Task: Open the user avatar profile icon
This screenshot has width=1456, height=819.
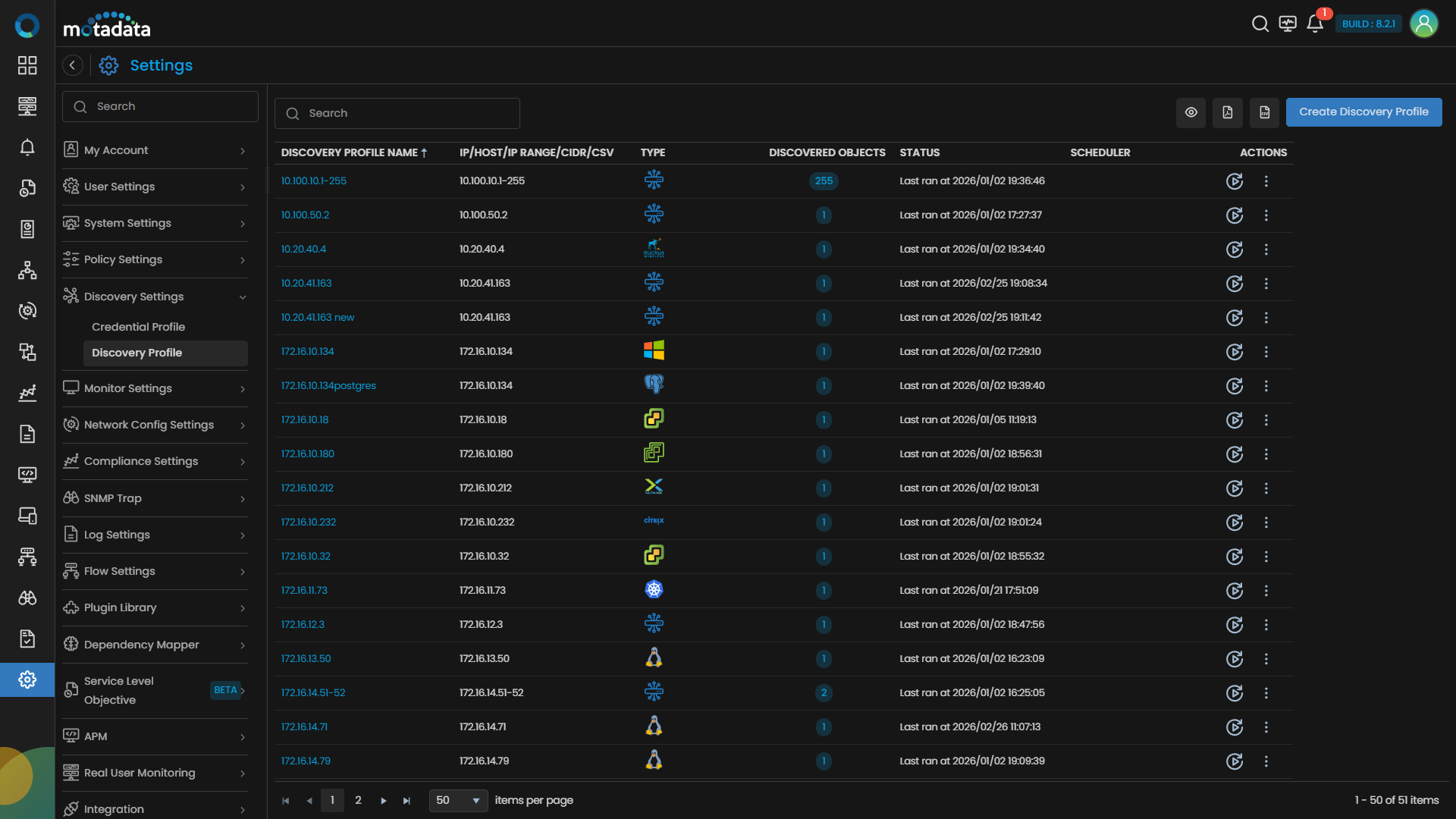Action: [1423, 24]
